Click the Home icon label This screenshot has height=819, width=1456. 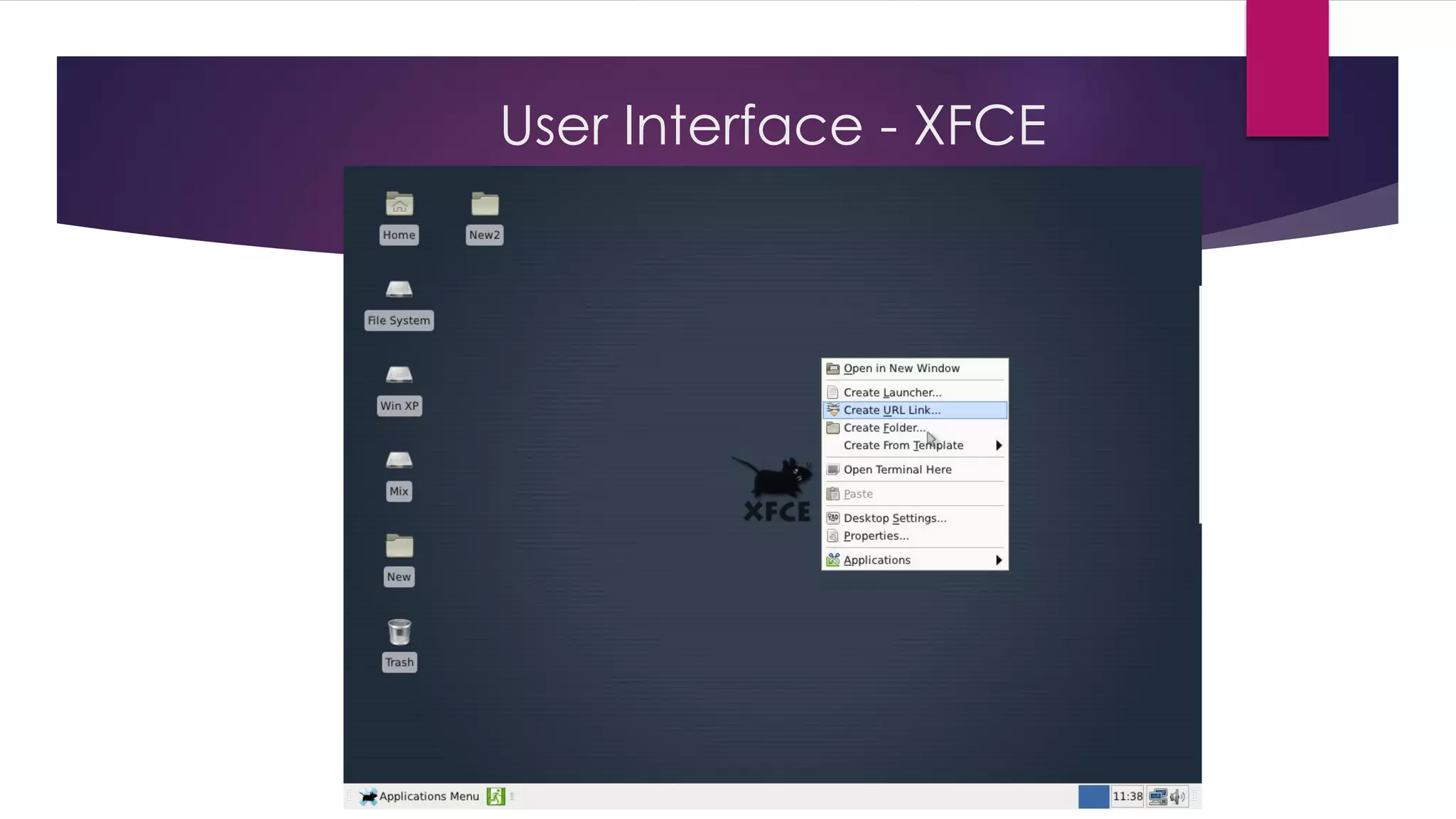(x=399, y=235)
